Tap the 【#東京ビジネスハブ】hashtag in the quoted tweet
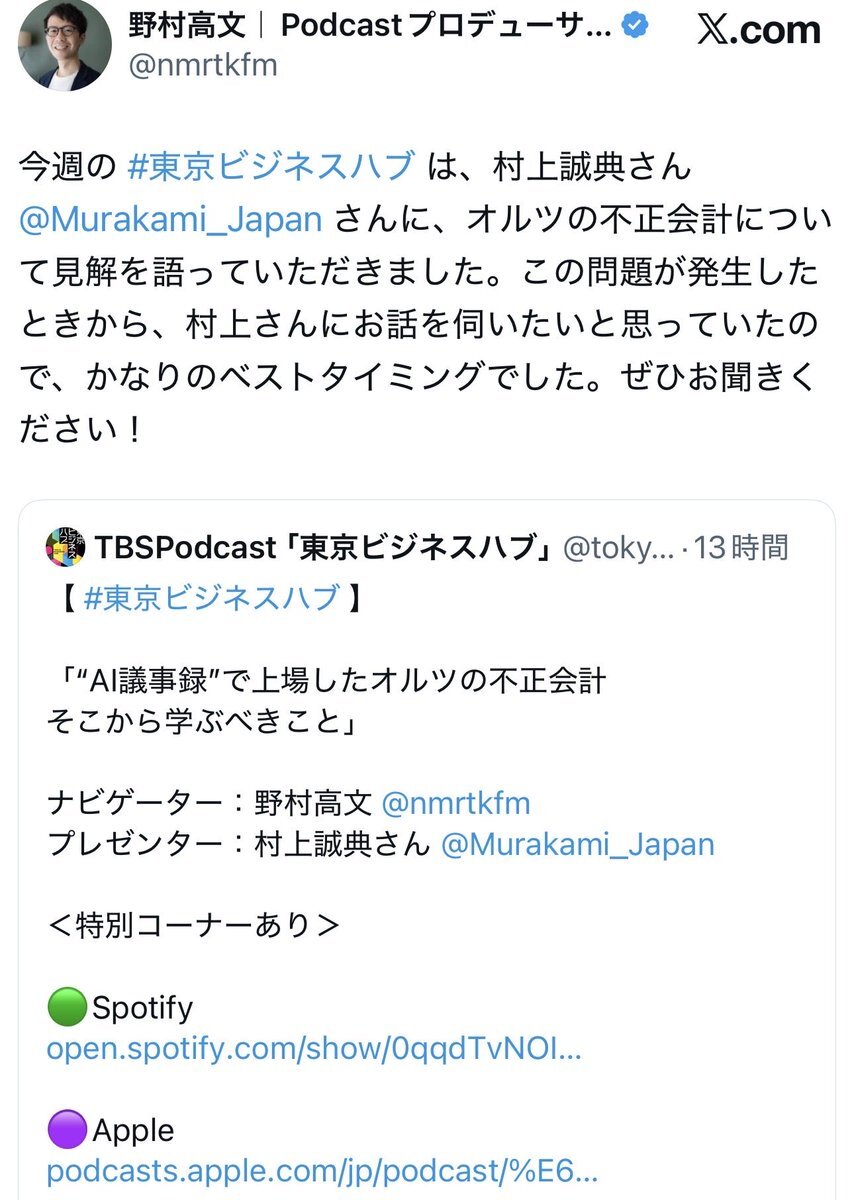854x1200 pixels. click(x=212, y=598)
